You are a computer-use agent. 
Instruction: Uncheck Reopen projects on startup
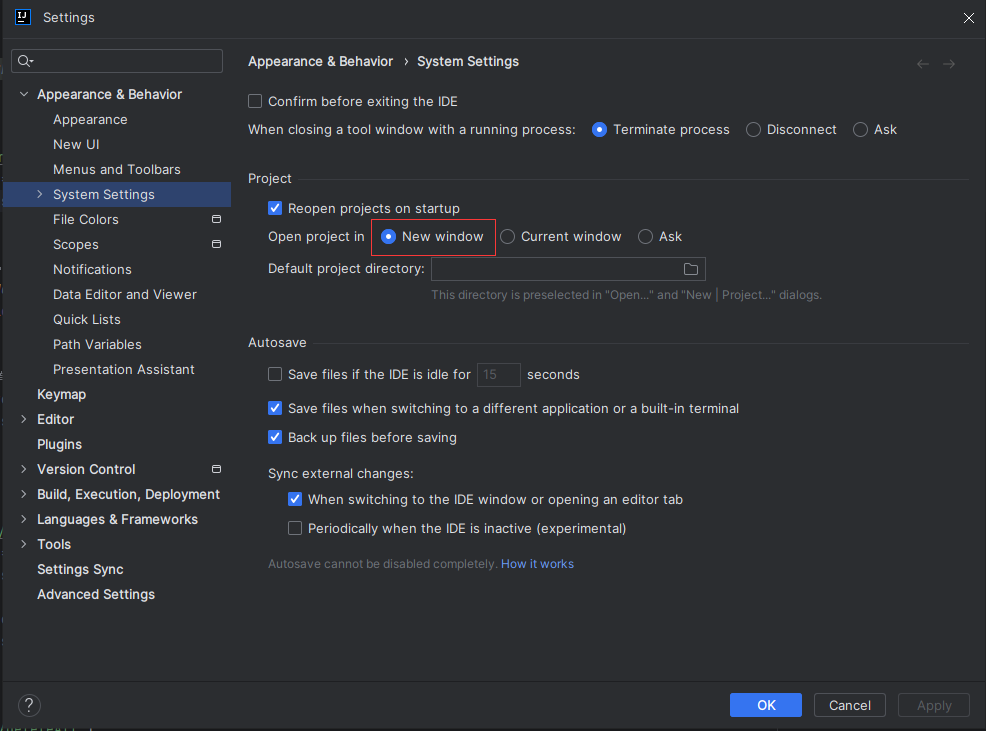pyautogui.click(x=276, y=209)
